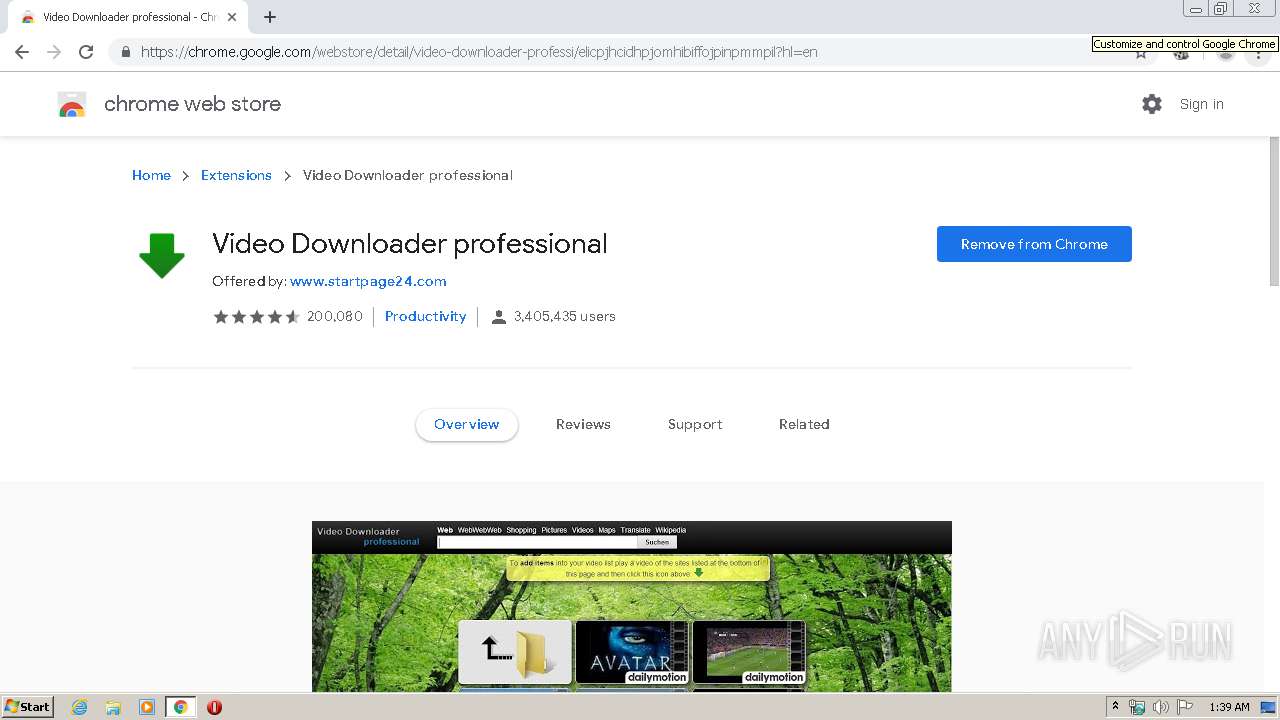Minimize the Chrome window
The width and height of the screenshot is (1280, 720).
coord(1195,9)
